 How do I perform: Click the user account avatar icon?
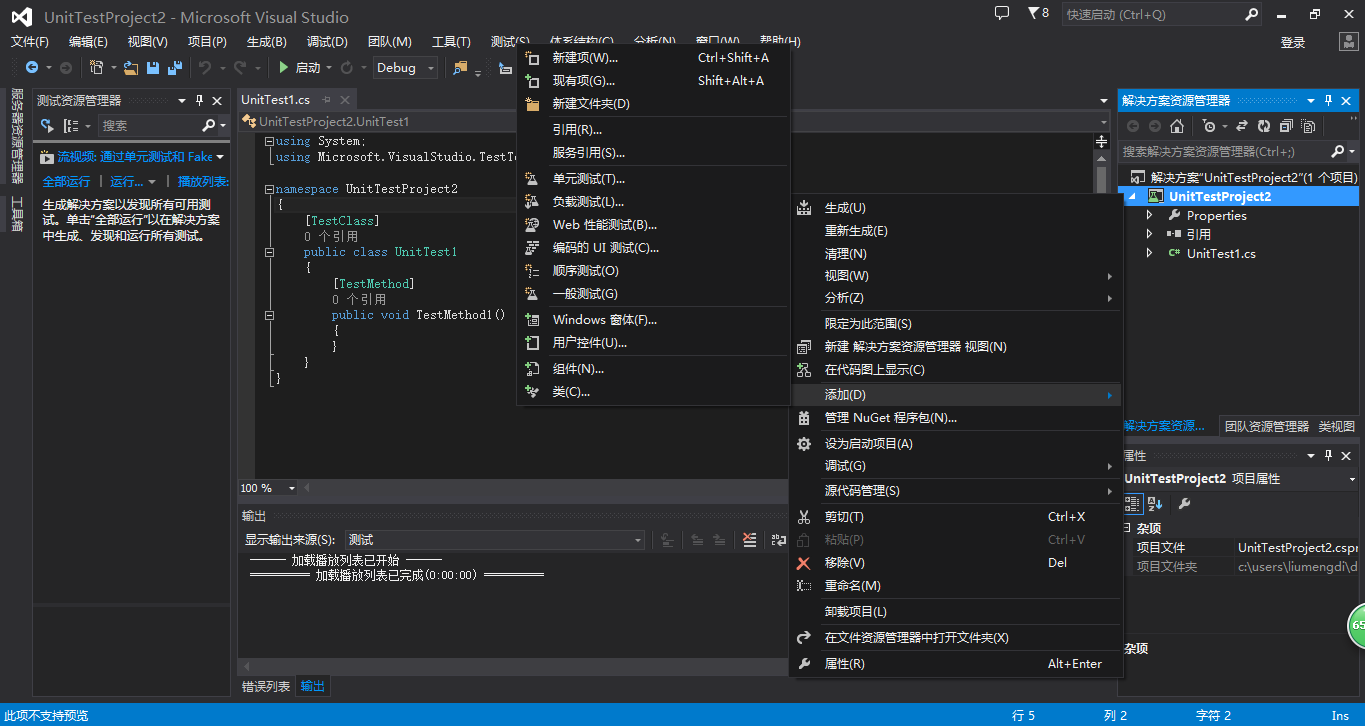[x=1348, y=42]
